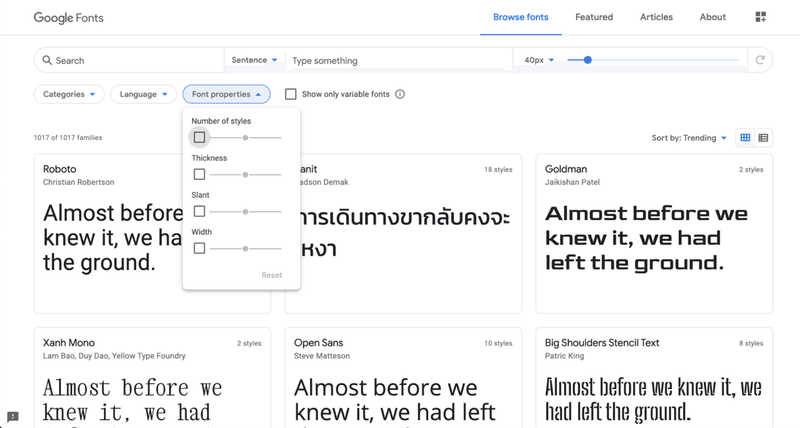Screen dimensions: 800x428
Task: Open the Goldman font card title
Action: [x=566, y=169]
